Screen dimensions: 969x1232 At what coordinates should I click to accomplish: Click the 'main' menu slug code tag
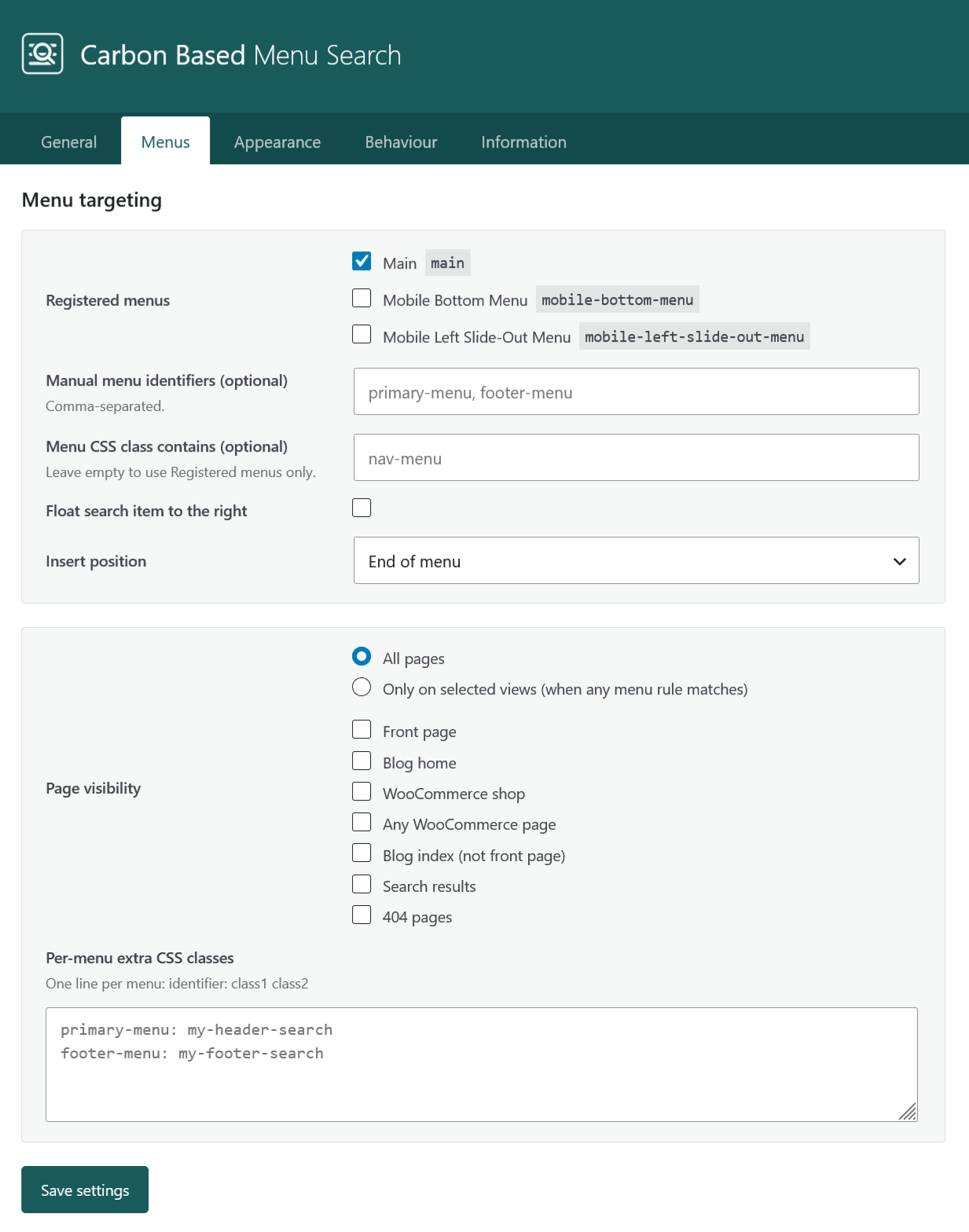pos(447,263)
